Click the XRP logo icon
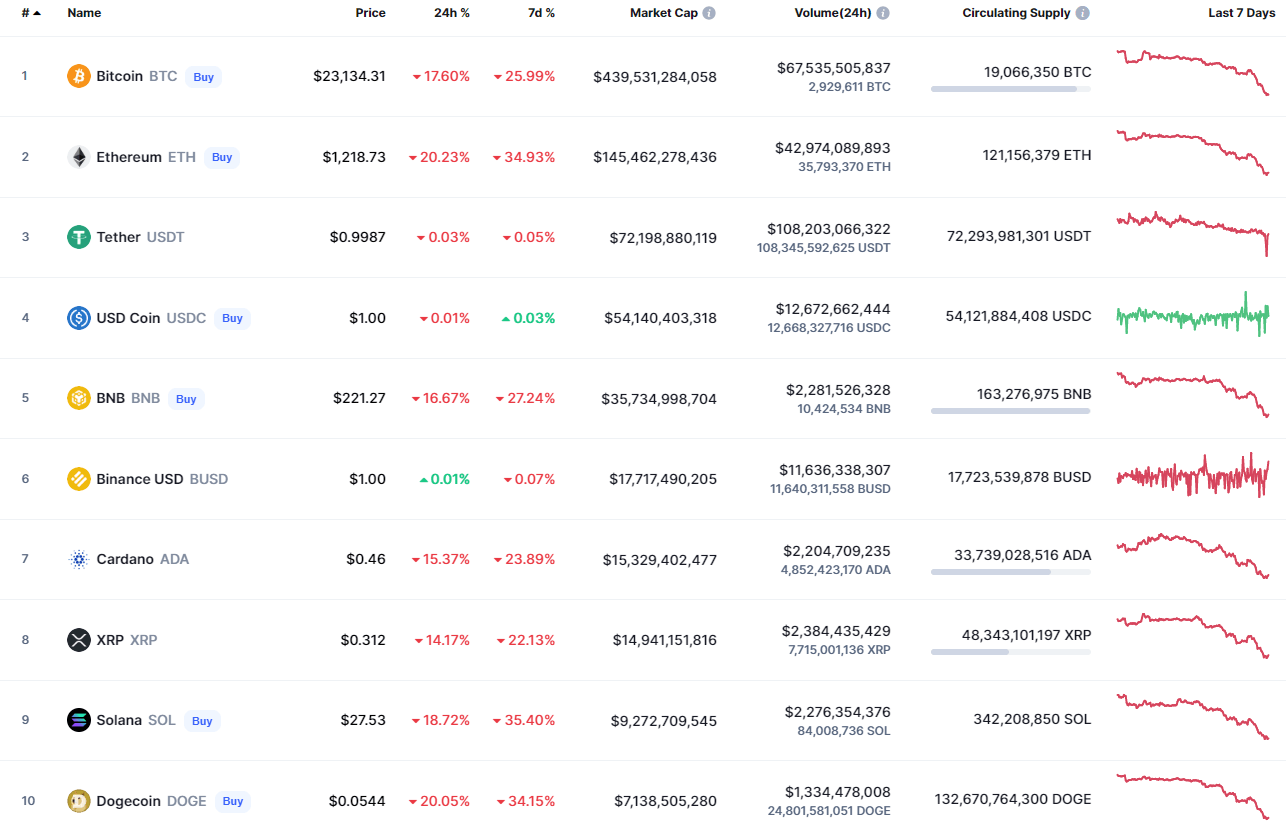 click(x=78, y=640)
